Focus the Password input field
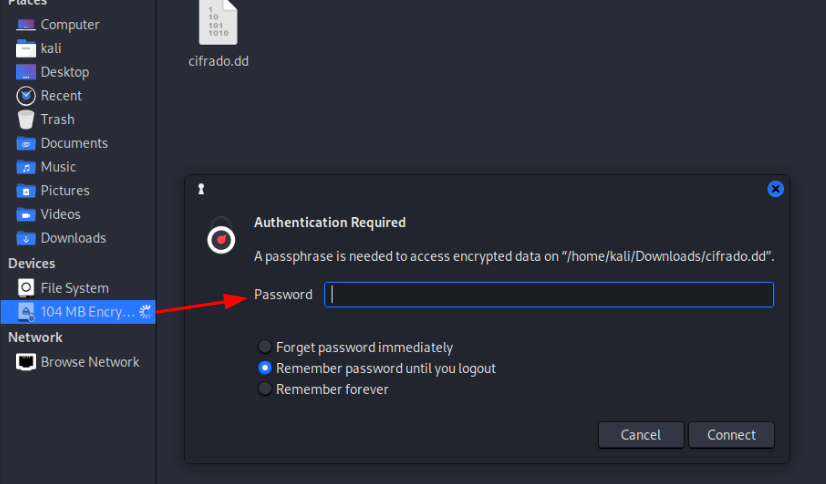826x484 pixels. (549, 294)
